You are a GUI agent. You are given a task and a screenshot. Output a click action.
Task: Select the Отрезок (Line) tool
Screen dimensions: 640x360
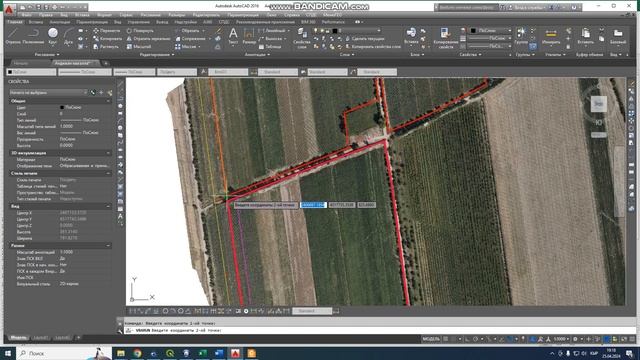pos(13,36)
